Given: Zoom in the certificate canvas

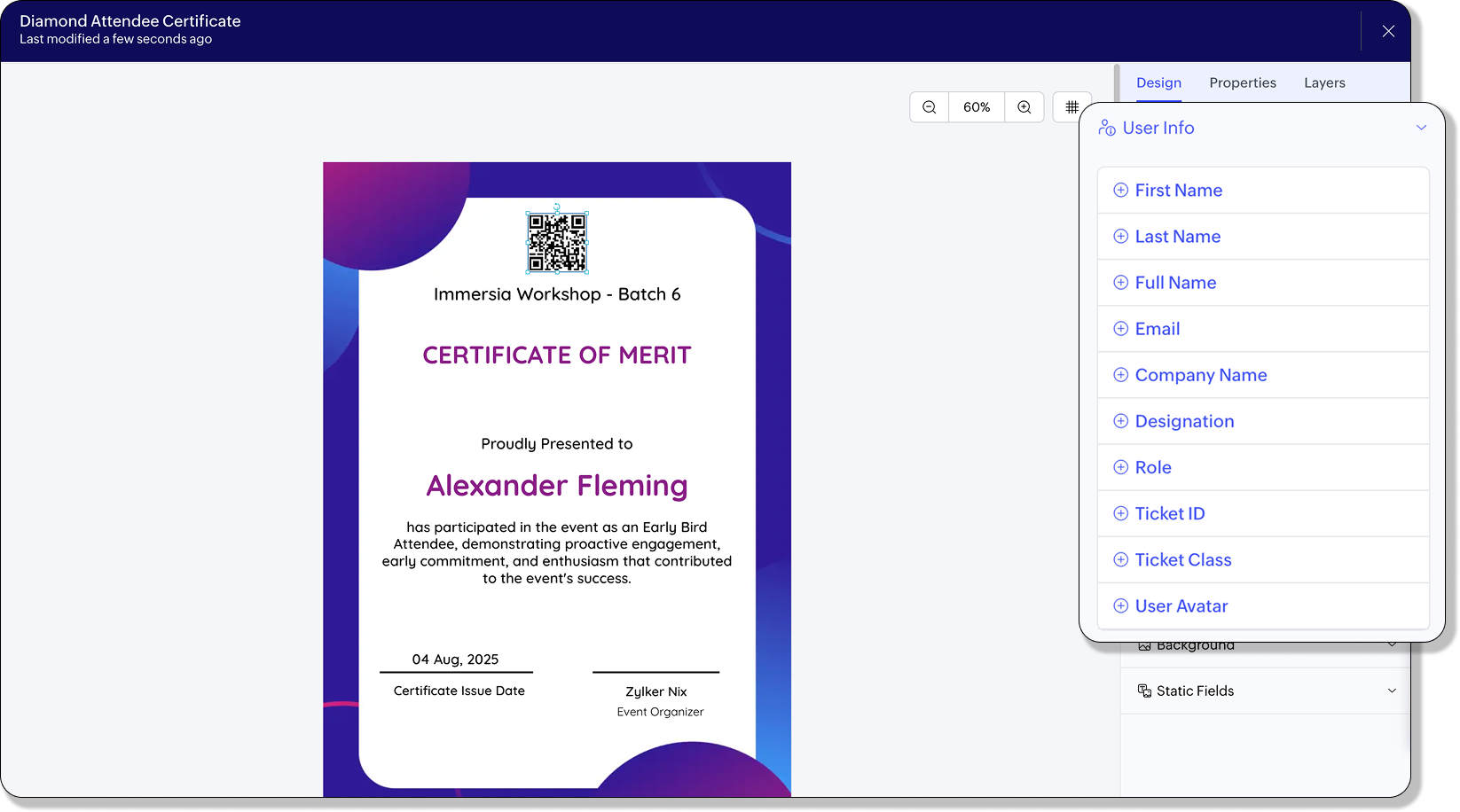Looking at the screenshot, I should (1024, 107).
